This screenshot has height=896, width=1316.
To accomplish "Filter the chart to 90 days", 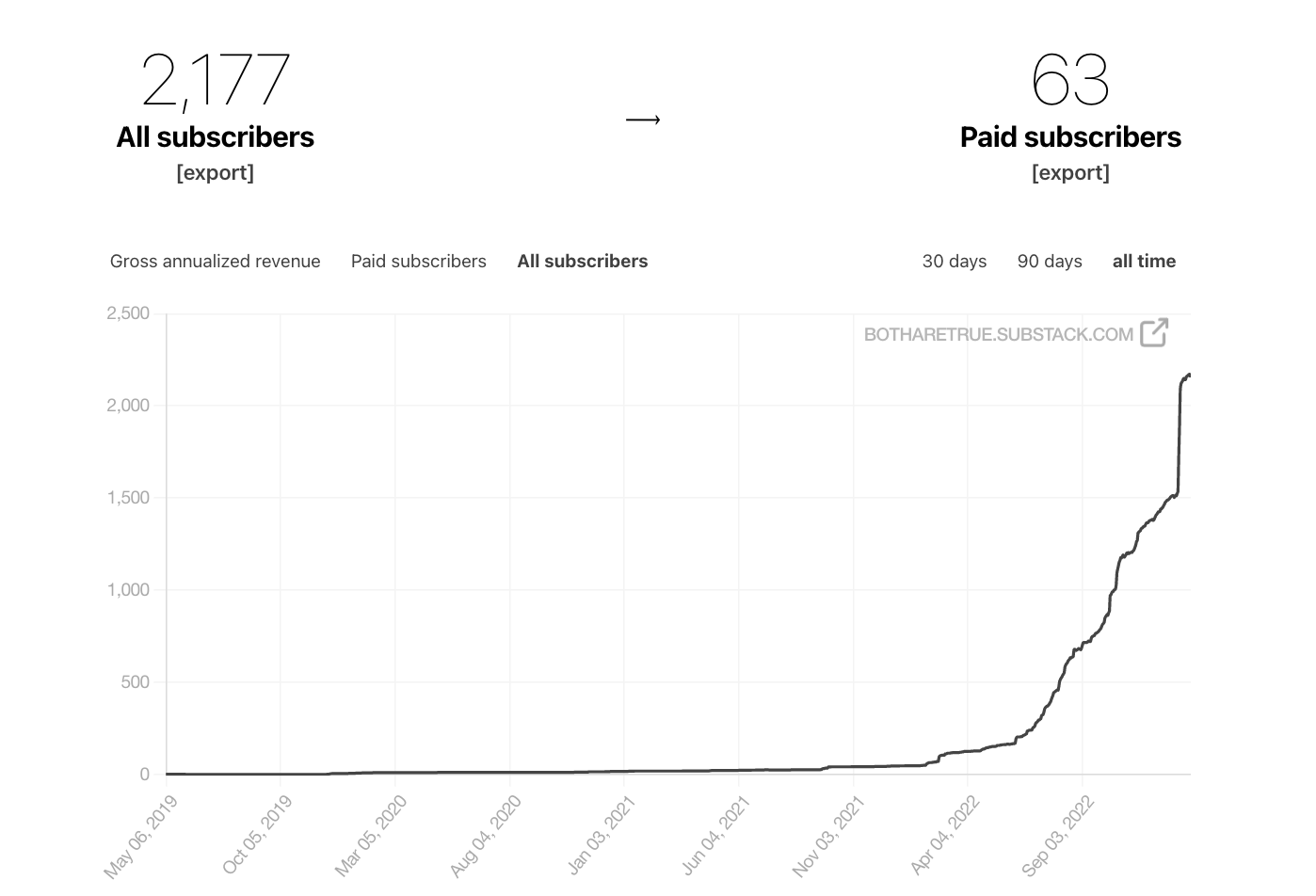I will 1049,261.
